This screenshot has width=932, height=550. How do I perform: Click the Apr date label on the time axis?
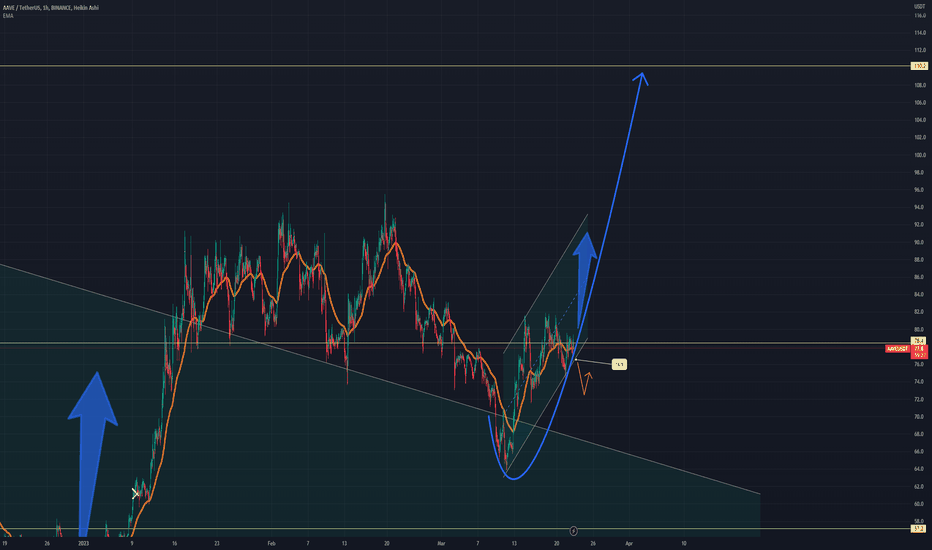629,543
